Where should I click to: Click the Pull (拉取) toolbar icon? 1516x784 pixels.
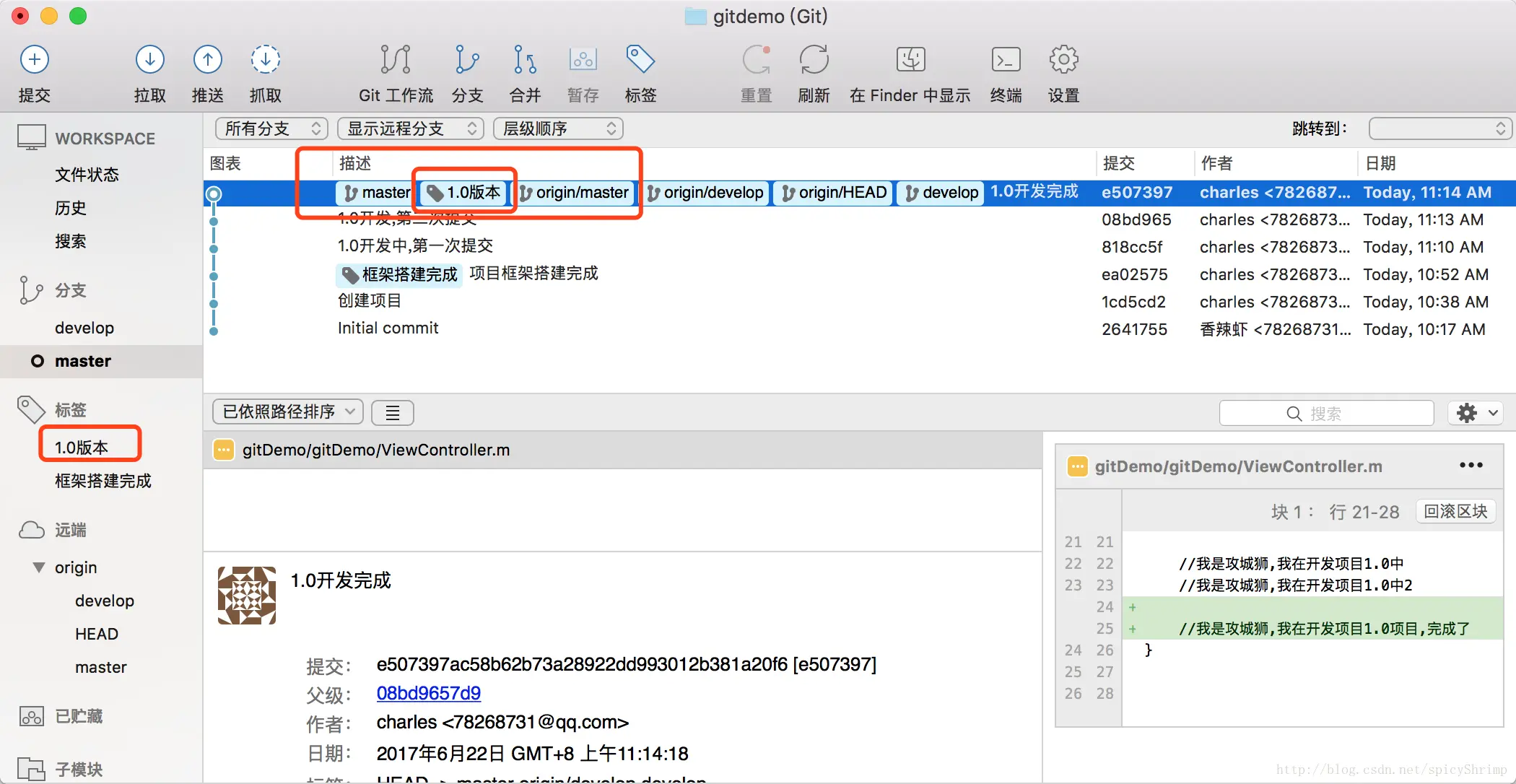[149, 60]
